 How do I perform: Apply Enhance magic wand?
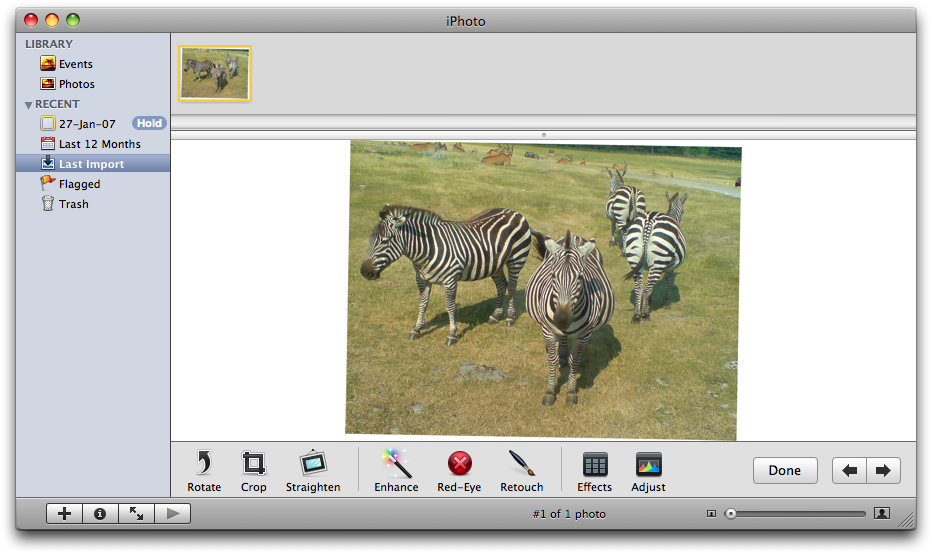click(396, 463)
